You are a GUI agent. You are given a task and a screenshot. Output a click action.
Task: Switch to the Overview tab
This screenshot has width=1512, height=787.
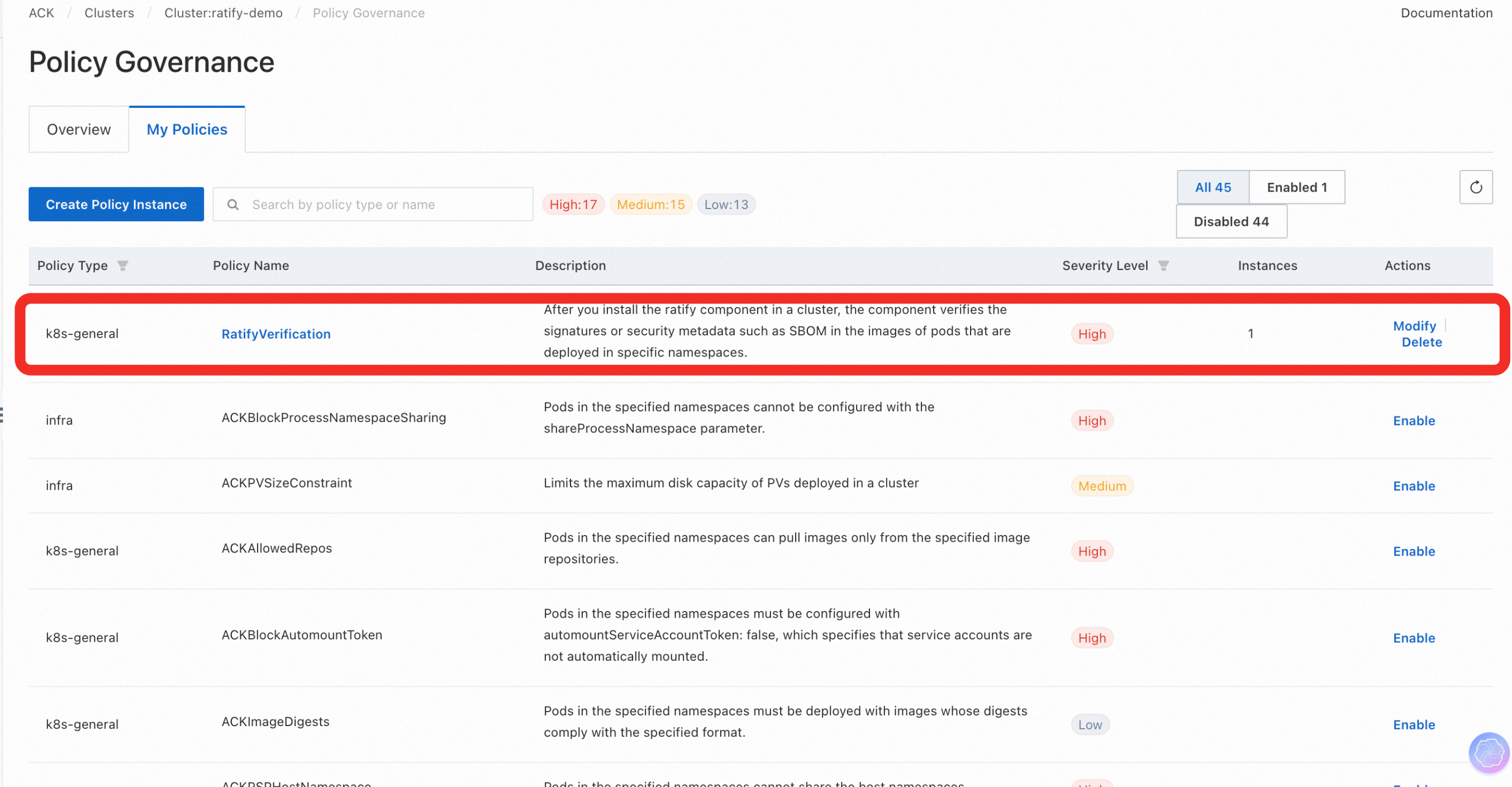[x=78, y=129]
